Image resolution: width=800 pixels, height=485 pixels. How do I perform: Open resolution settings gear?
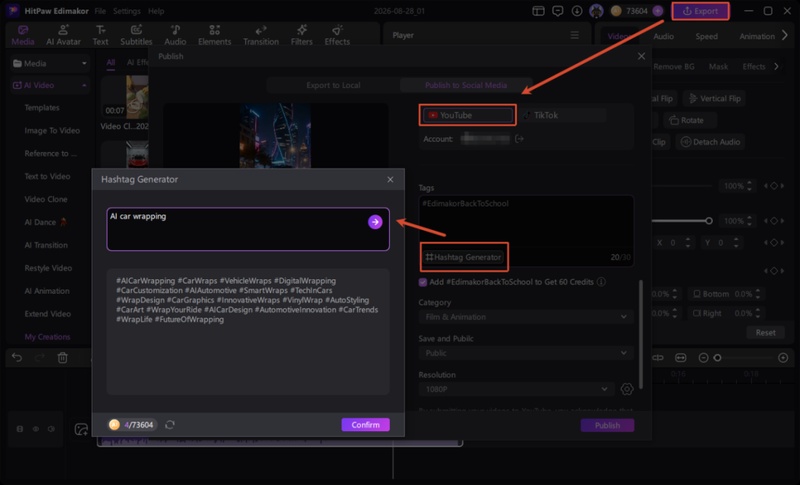[x=627, y=389]
